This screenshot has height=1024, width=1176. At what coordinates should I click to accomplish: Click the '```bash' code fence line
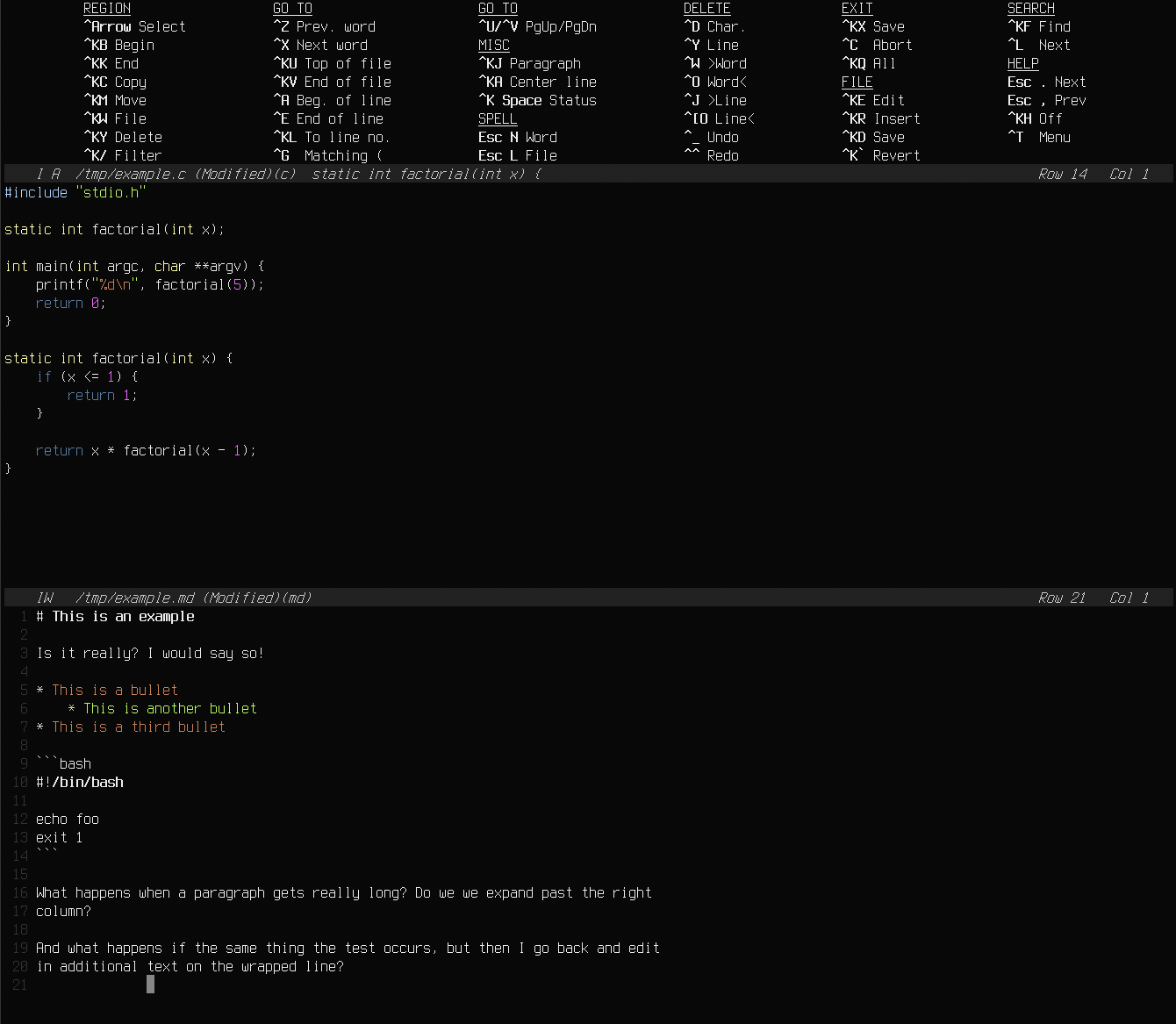click(63, 763)
